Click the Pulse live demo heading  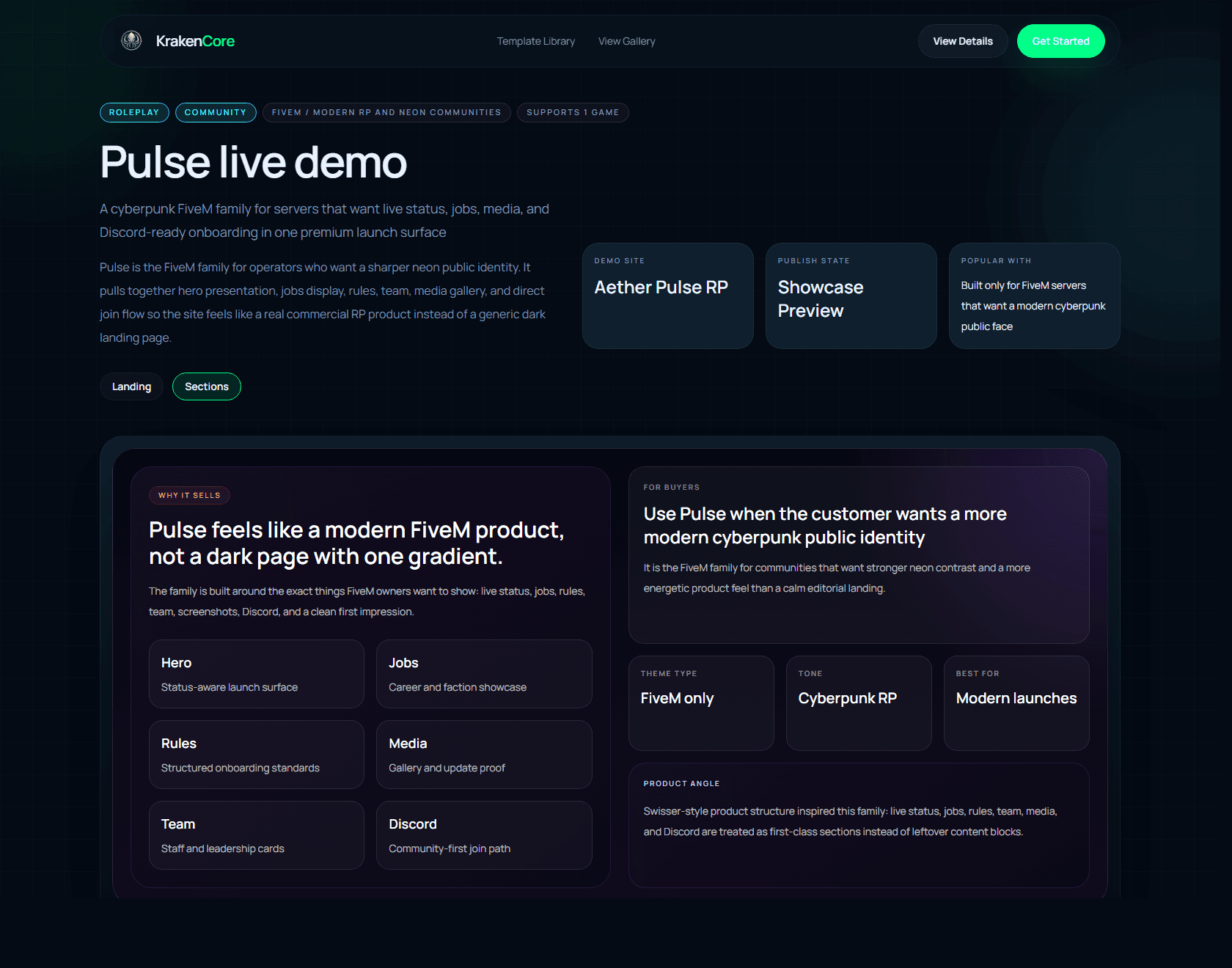tap(253, 162)
